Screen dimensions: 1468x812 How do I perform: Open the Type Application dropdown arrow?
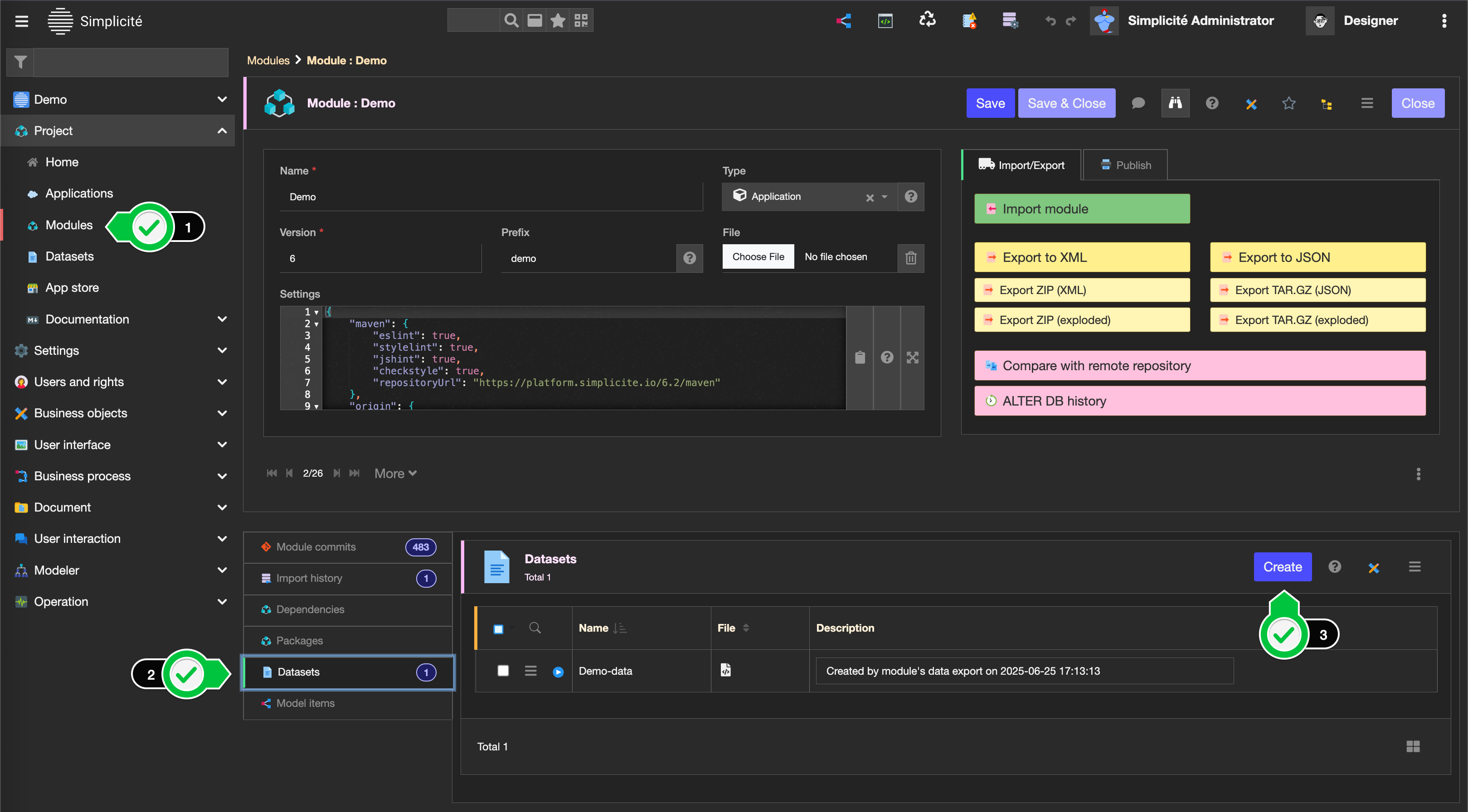click(x=885, y=197)
